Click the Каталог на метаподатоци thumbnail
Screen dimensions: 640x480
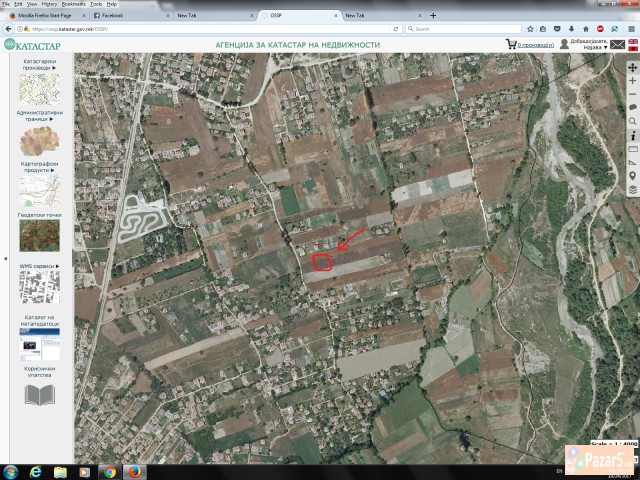click(x=40, y=345)
